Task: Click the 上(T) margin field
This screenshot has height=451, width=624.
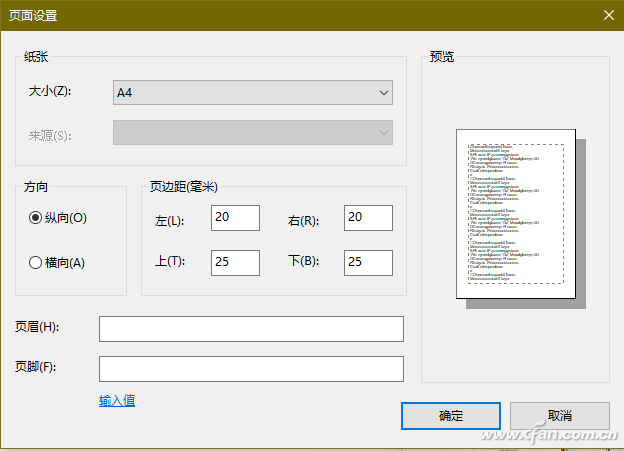Action: click(x=235, y=263)
